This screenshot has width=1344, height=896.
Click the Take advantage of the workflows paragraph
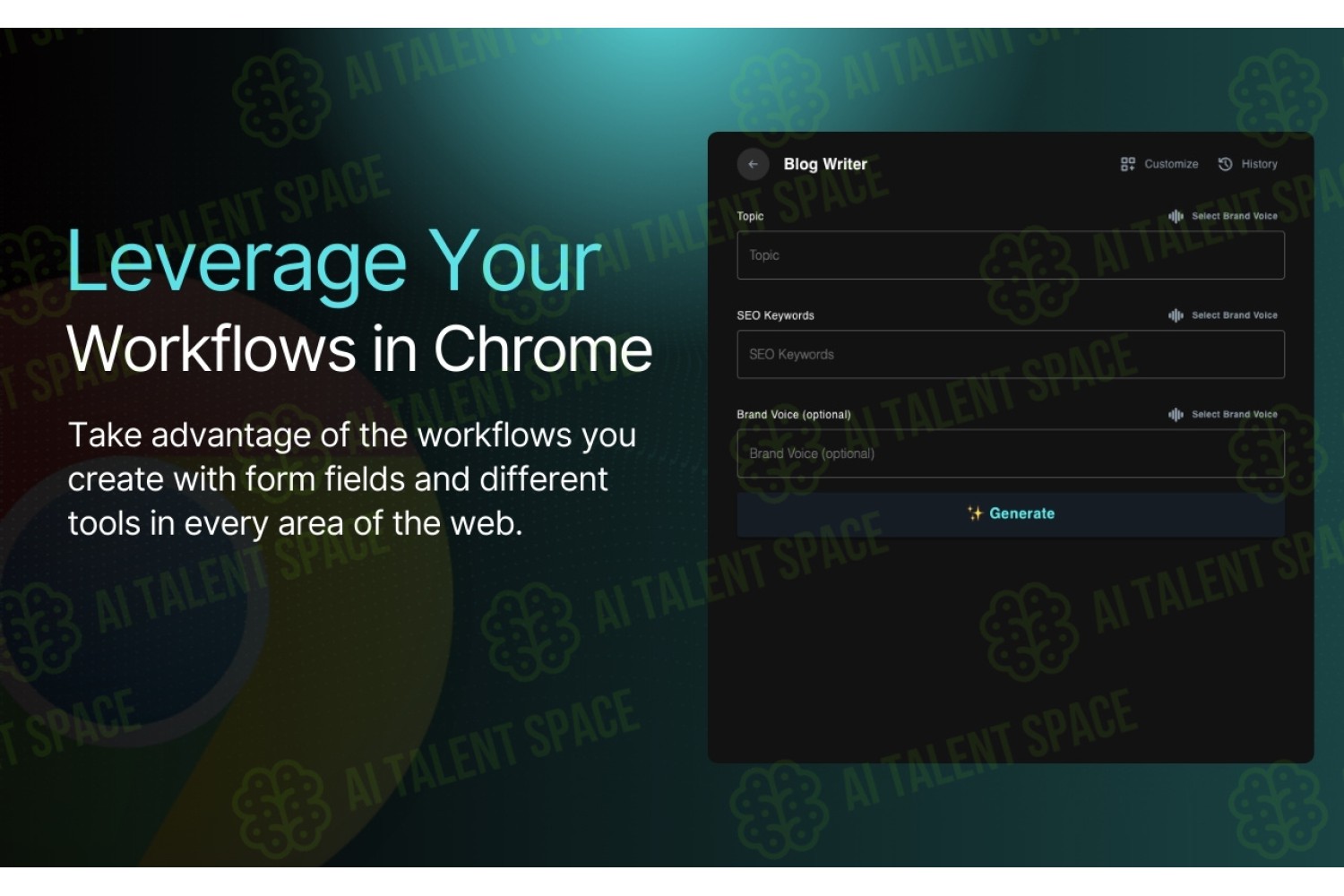coord(352,478)
